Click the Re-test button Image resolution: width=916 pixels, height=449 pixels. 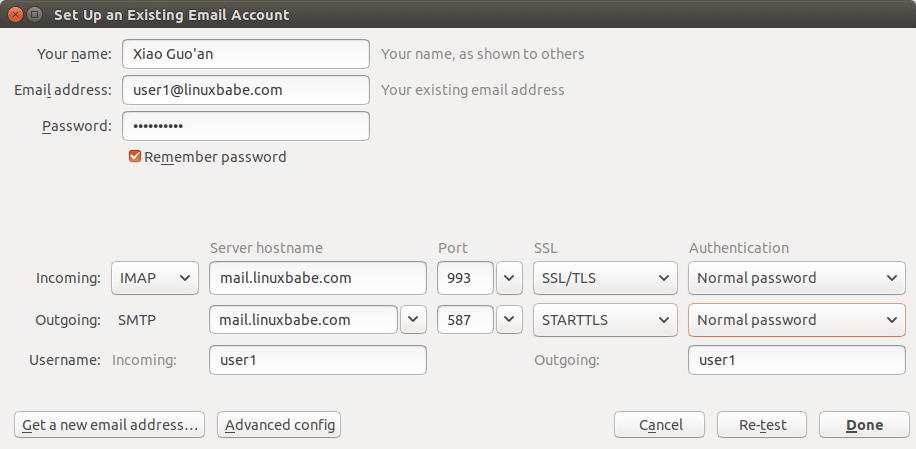(x=762, y=425)
